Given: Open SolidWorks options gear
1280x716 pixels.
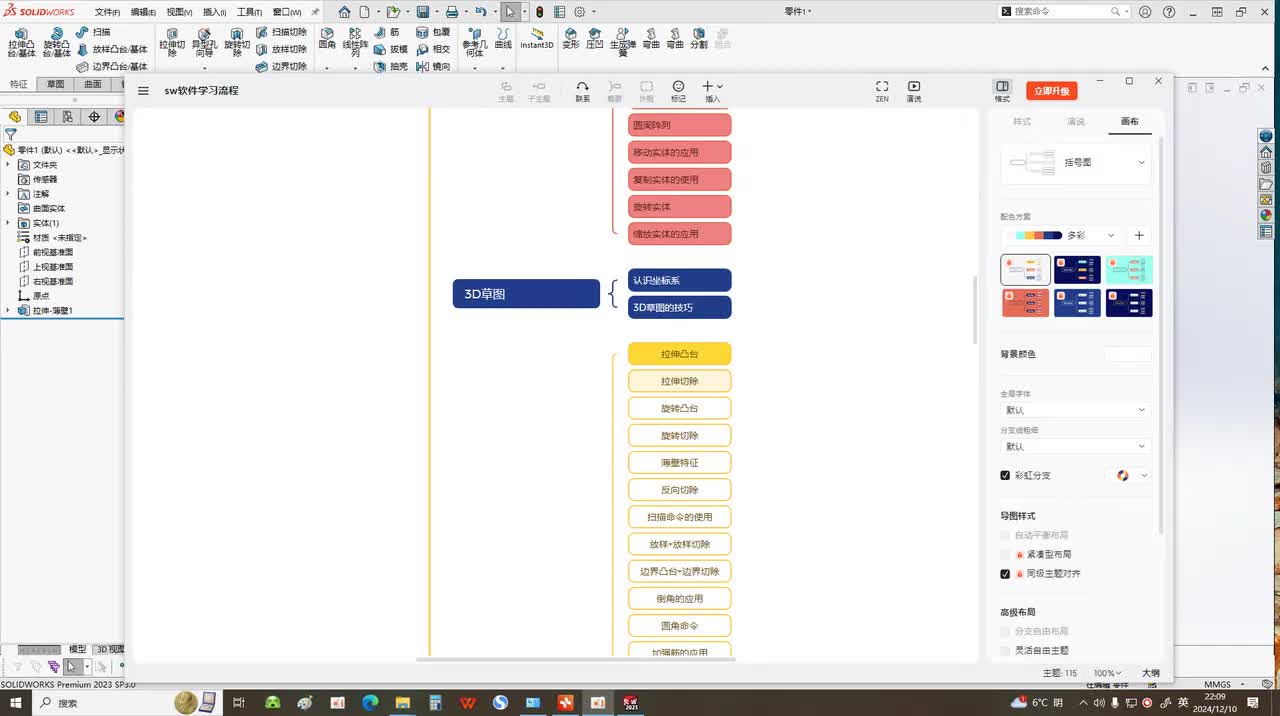Looking at the screenshot, I should [579, 12].
